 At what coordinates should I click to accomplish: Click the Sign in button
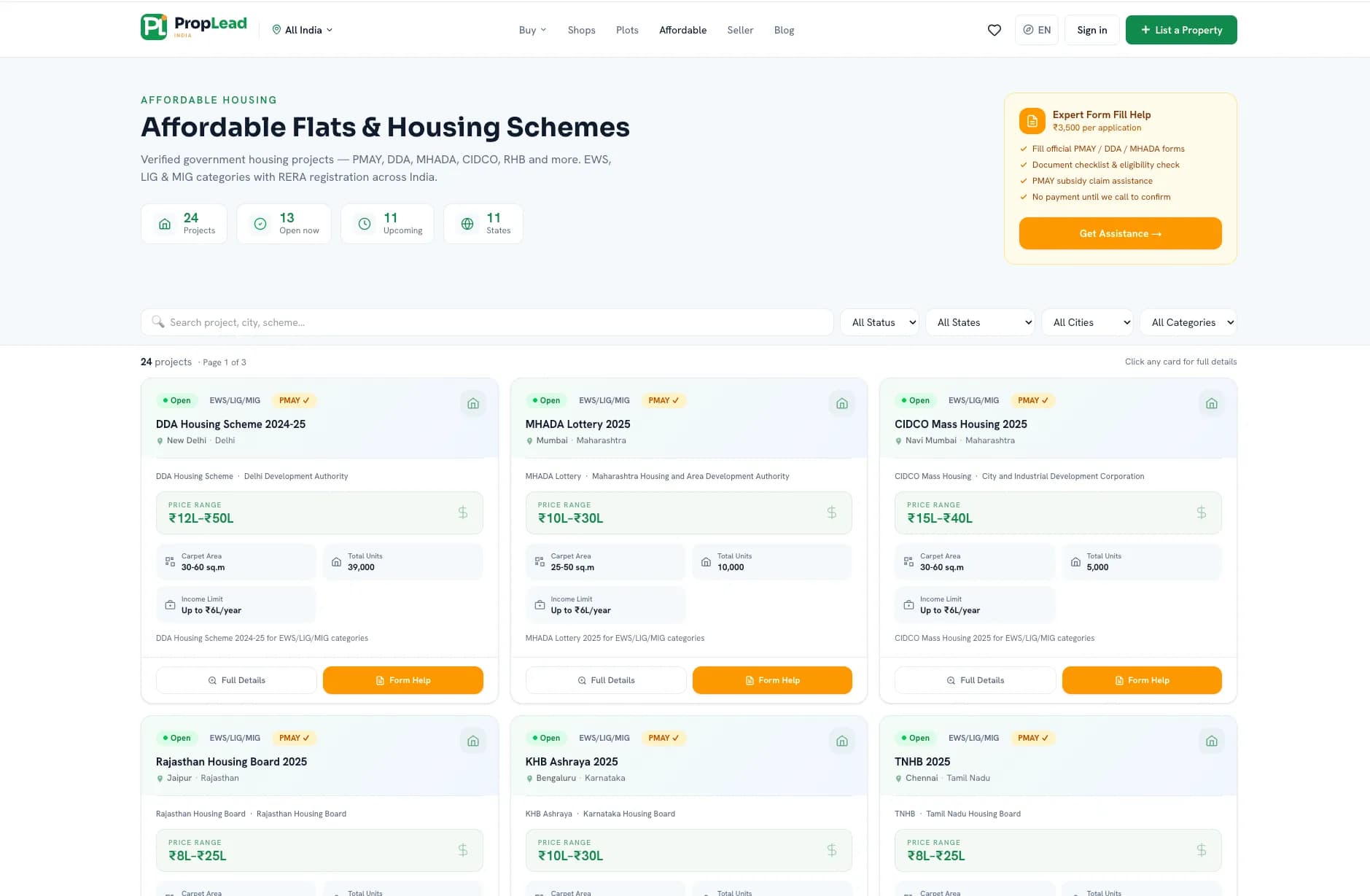[x=1092, y=30]
